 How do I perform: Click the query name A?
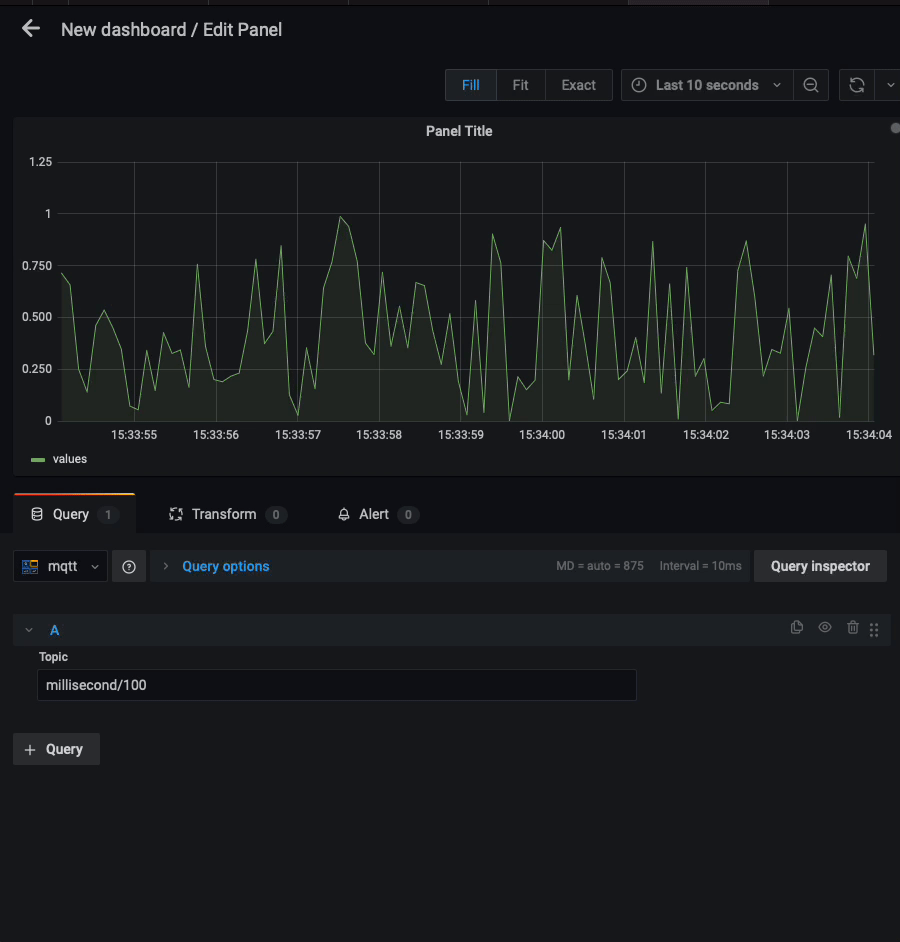(55, 630)
